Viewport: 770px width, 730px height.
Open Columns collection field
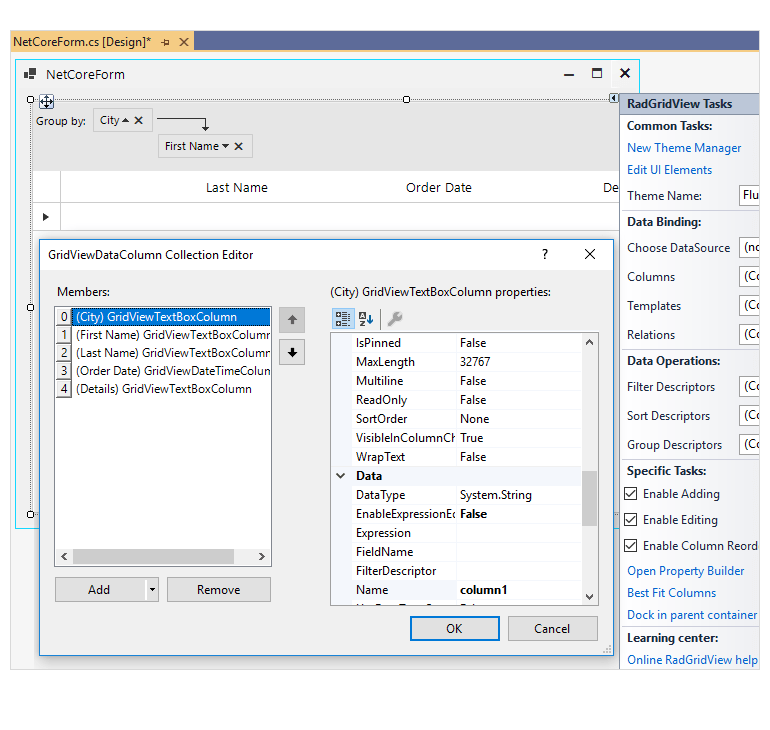tap(749, 276)
